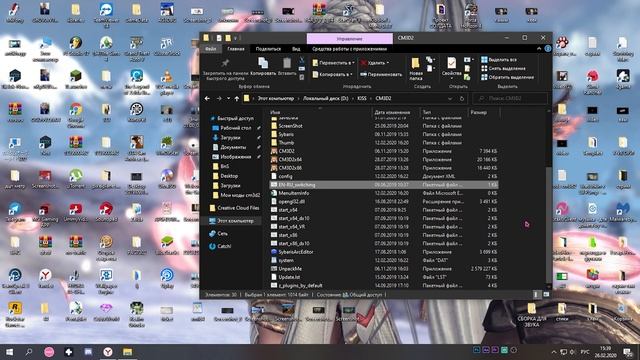Image resolution: width=640 pixels, height=360 pixels.
Task: Click the Cut scissors icon in ribbon
Action: 302,60
